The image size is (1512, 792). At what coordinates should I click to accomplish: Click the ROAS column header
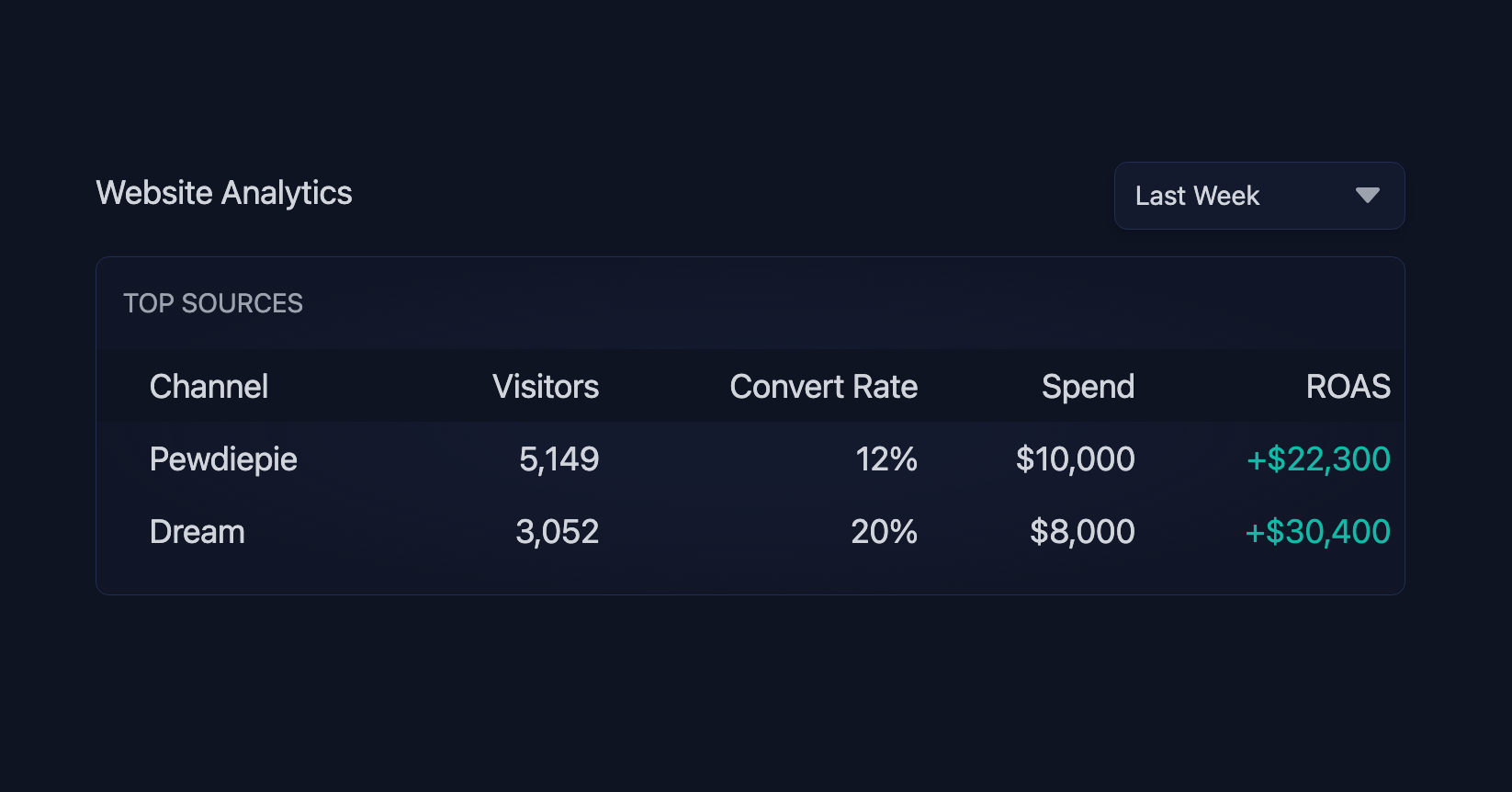pyautogui.click(x=1348, y=387)
